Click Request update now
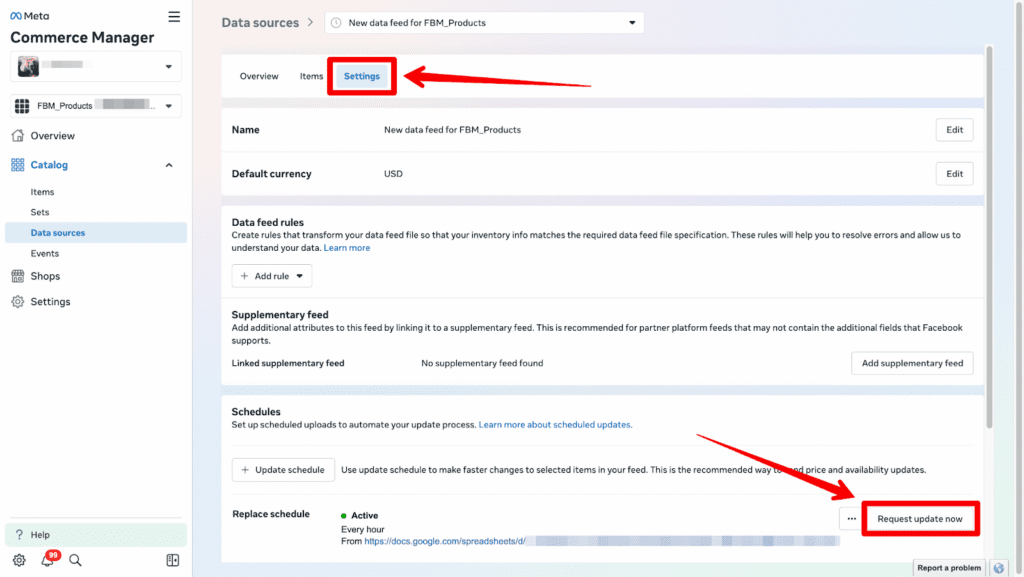Image resolution: width=1024 pixels, height=577 pixels. click(920, 519)
